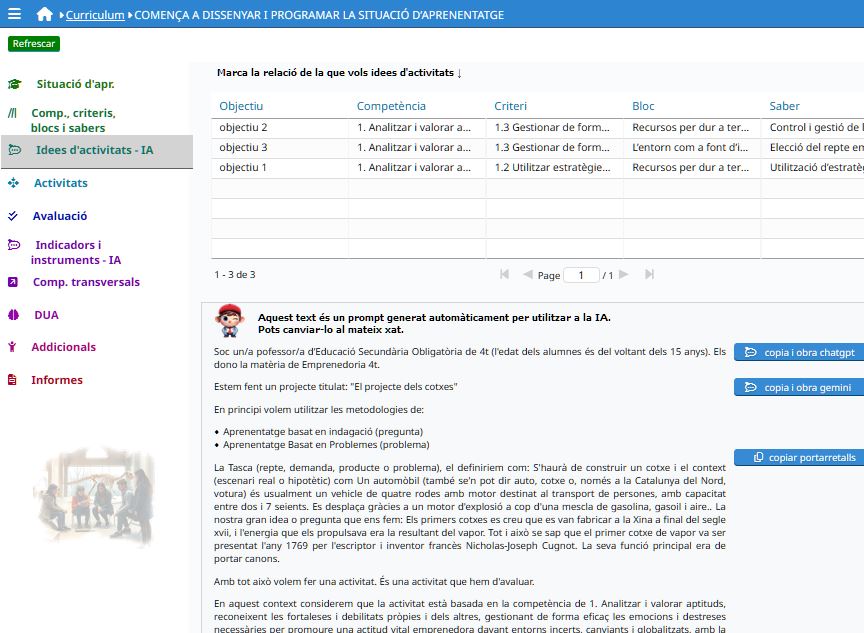864x633 pixels.
Task: Sort by Bloc column header
Action: pyautogui.click(x=643, y=106)
